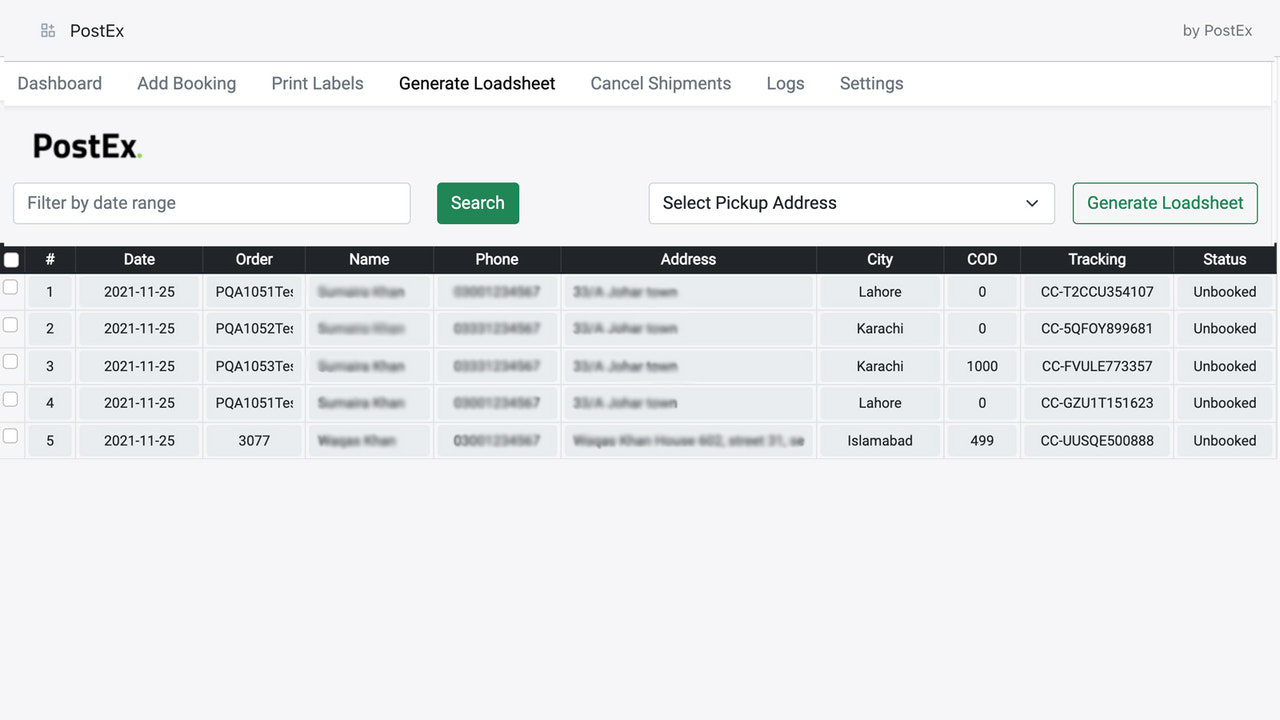Check the checkbox for row 1
This screenshot has height=720, width=1280.
pos(11,287)
